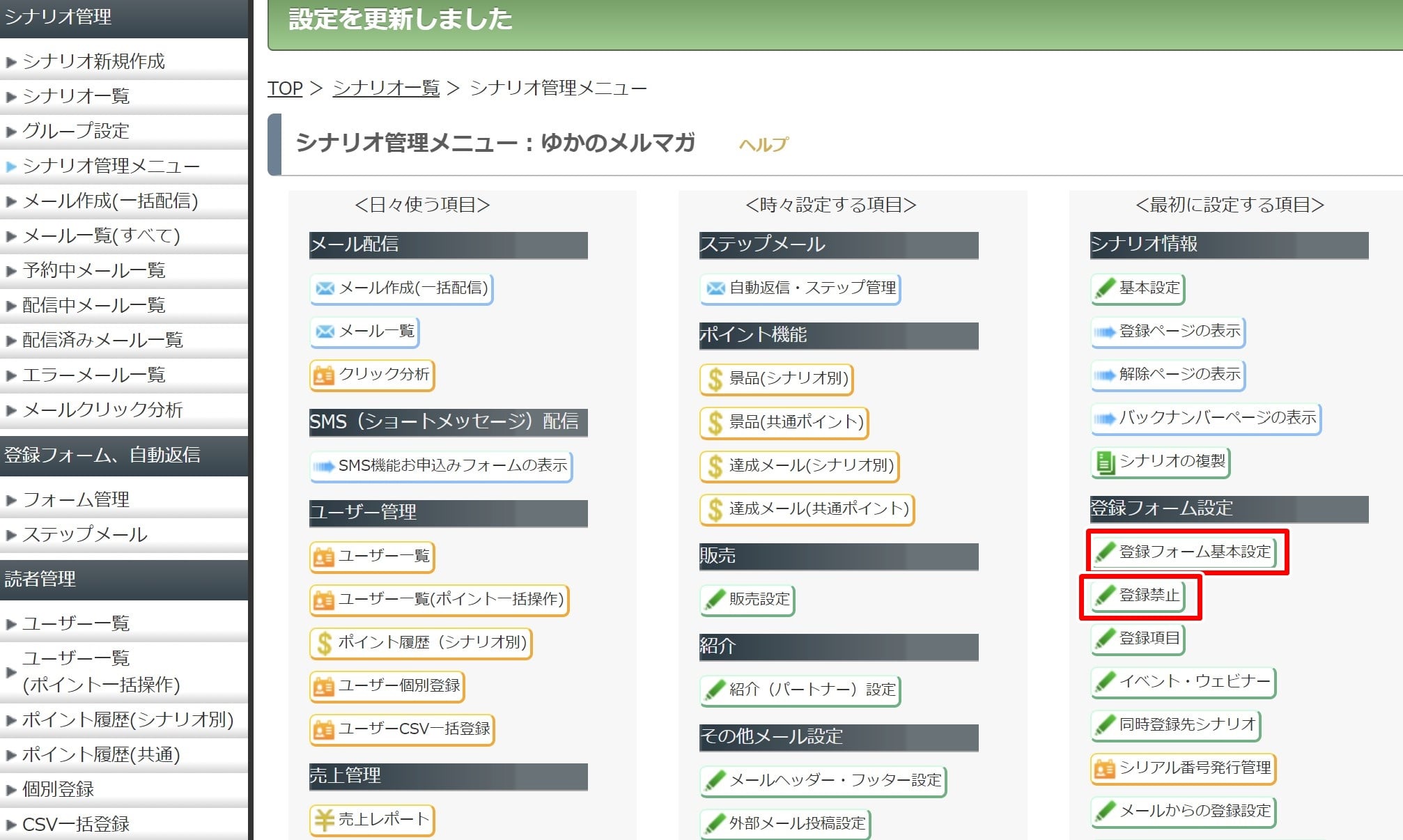Open グループ設定 in sidebar

pyautogui.click(x=124, y=131)
